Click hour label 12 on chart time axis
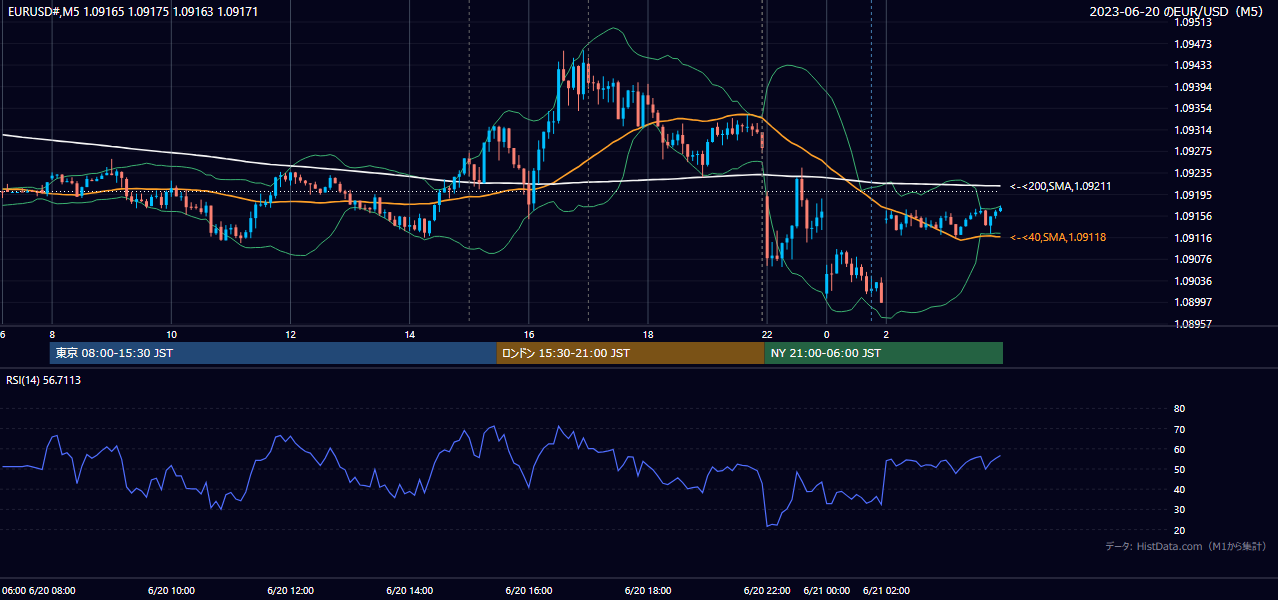 pos(291,334)
